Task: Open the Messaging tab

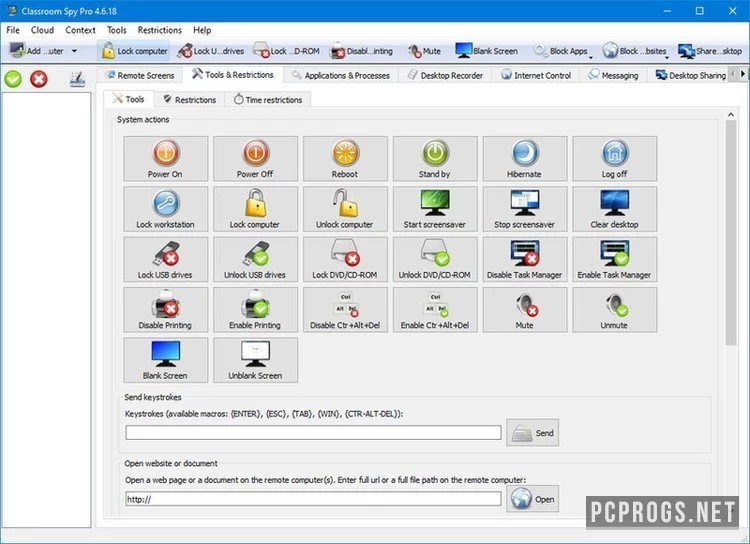Action: 613,75
